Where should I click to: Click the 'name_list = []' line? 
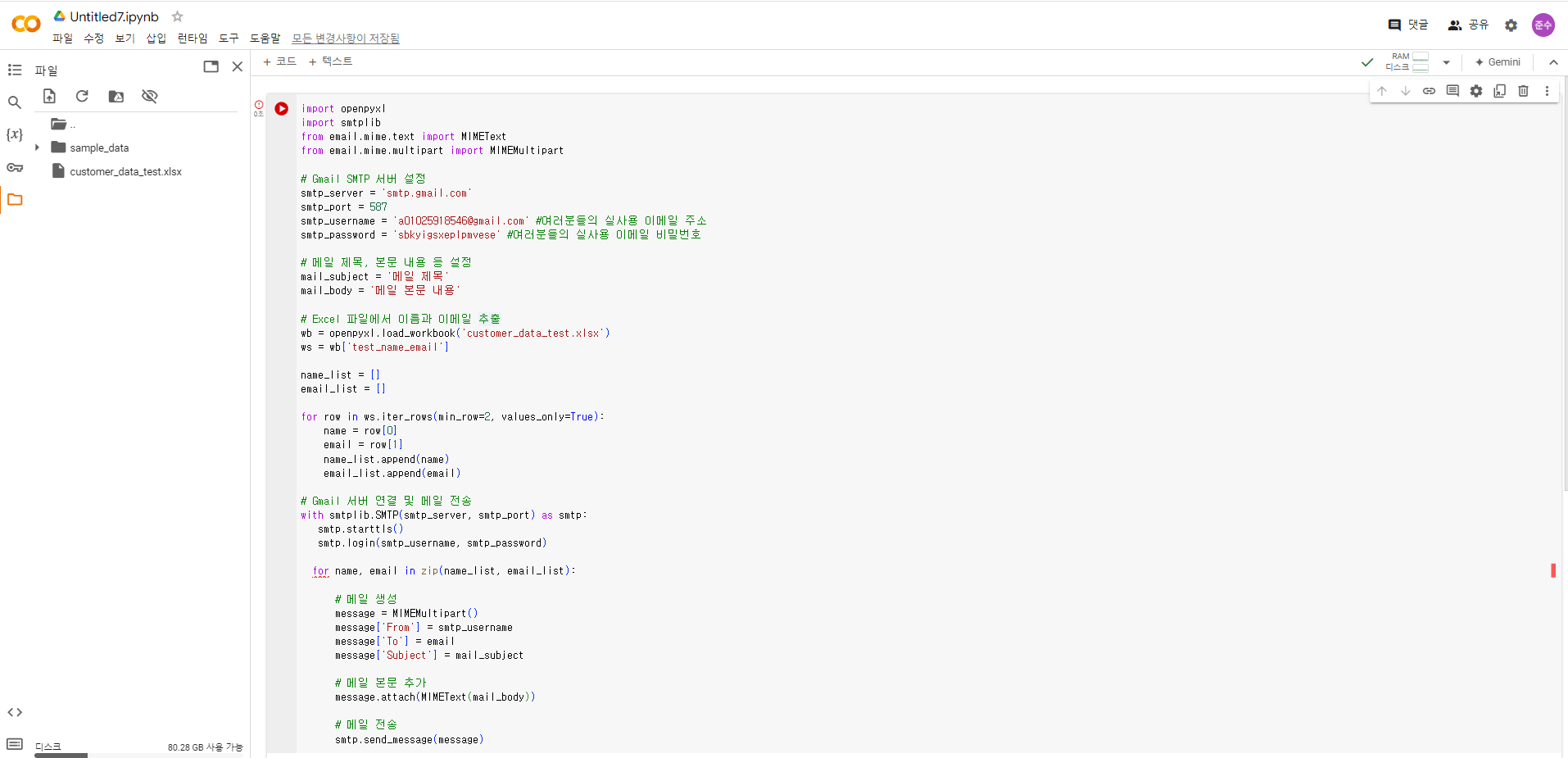[x=341, y=375]
